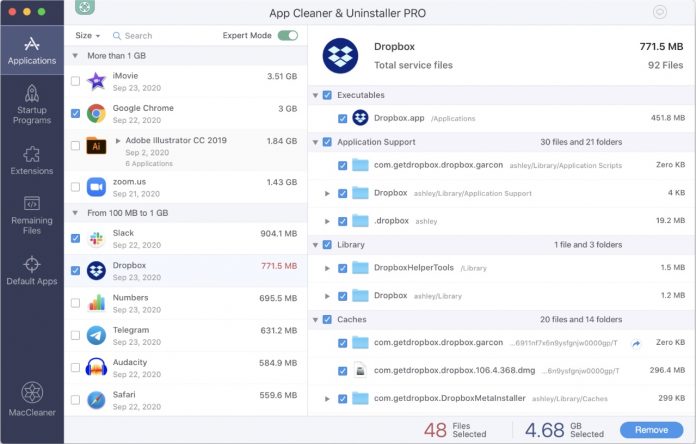The image size is (696, 444).
Task: Check the iMovie checkbox
Action: (x=75, y=81)
